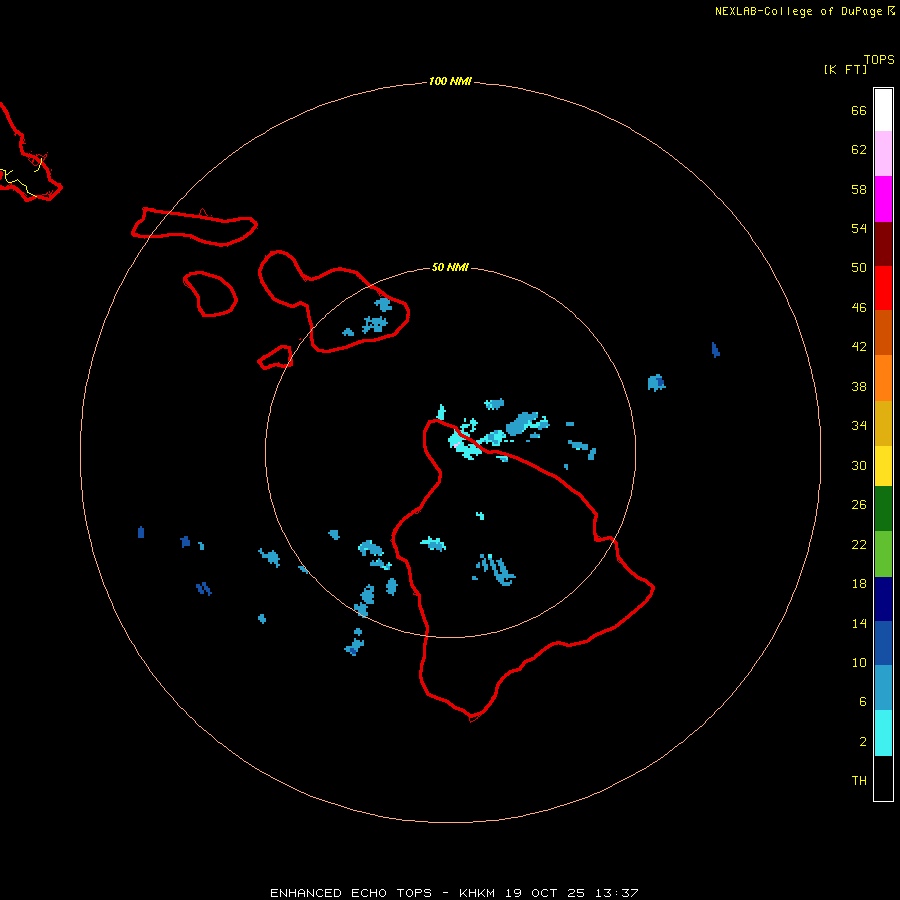Click the light pink 62 kft legend swatch
The height and width of the screenshot is (900, 900).
[x=883, y=153]
